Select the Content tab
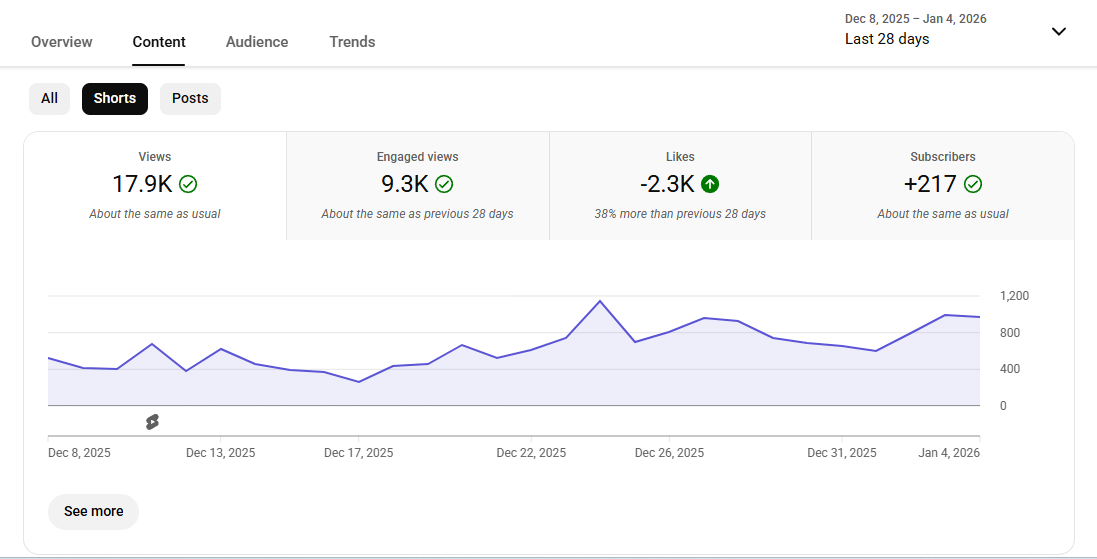1097x559 pixels. tap(159, 42)
